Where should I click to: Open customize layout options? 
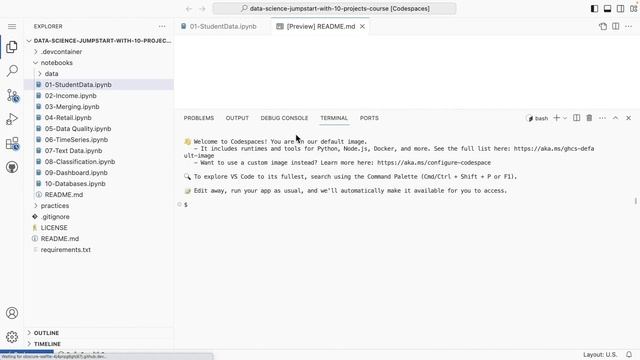(633, 9)
